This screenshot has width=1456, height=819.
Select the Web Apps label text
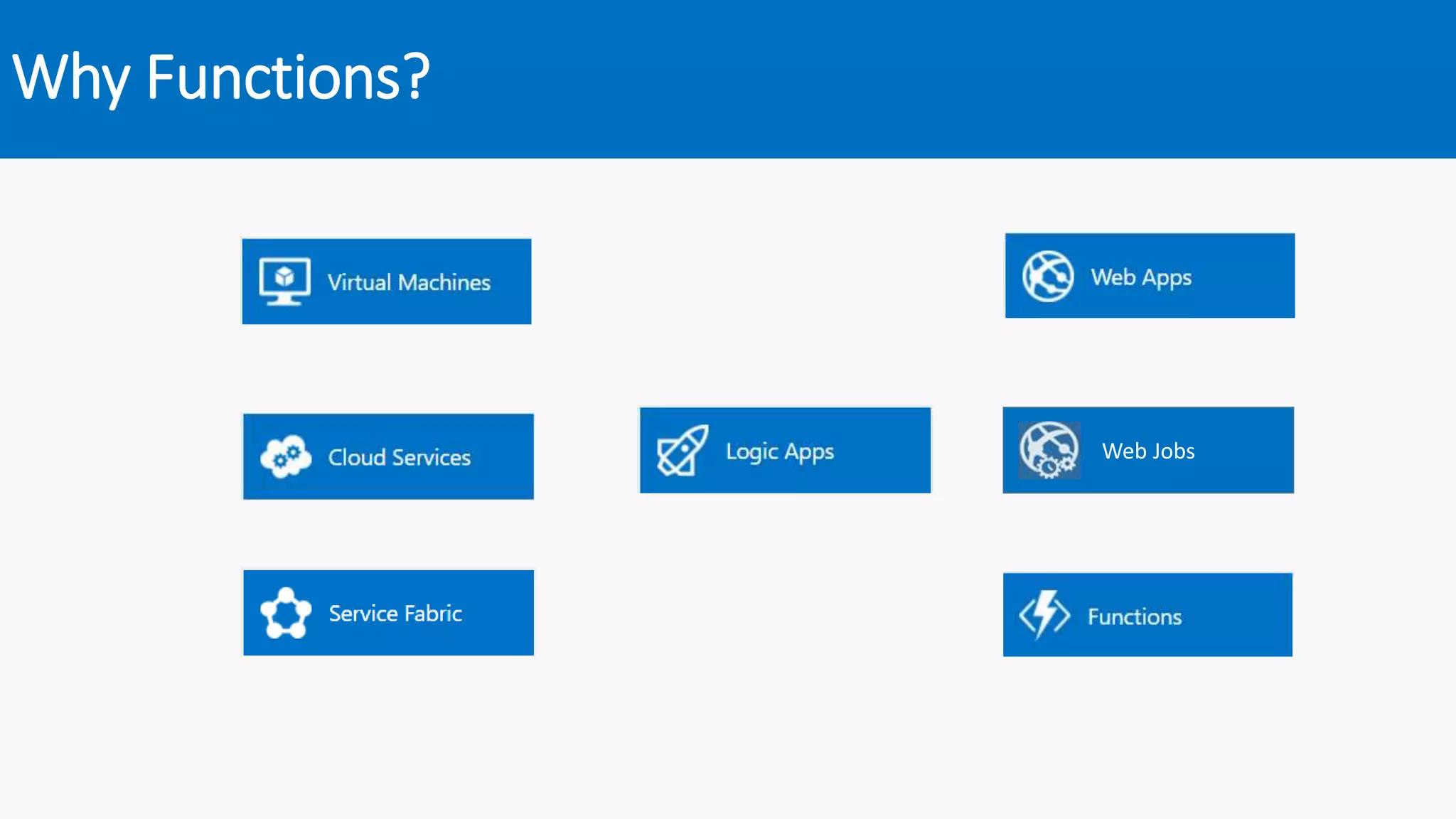(x=1141, y=278)
